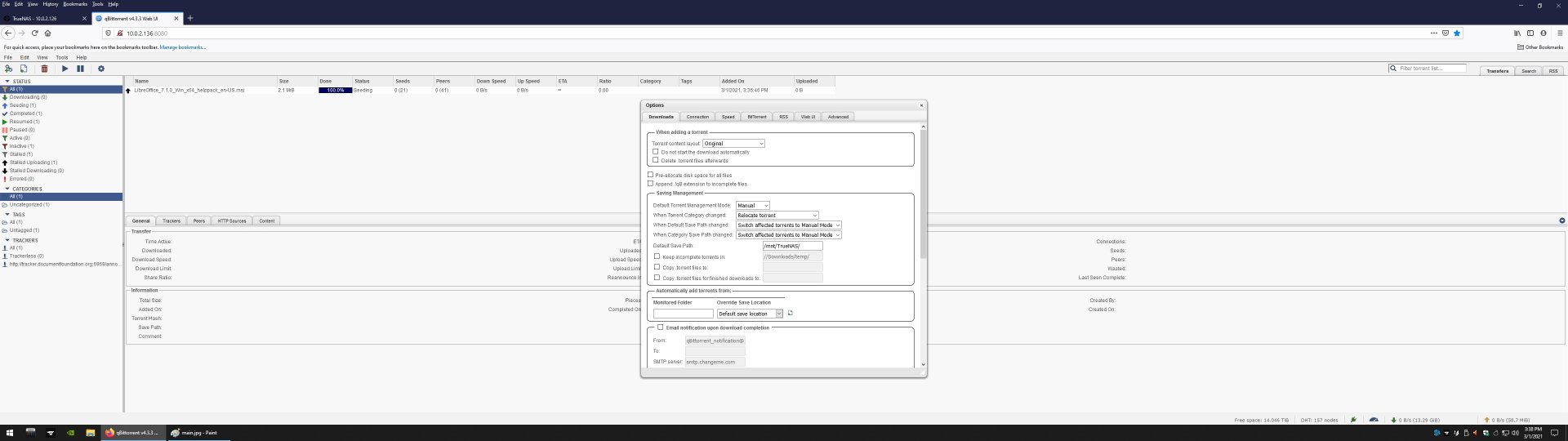Click the Resume play toolbar icon
The height and width of the screenshot is (441, 1568).
[x=65, y=69]
